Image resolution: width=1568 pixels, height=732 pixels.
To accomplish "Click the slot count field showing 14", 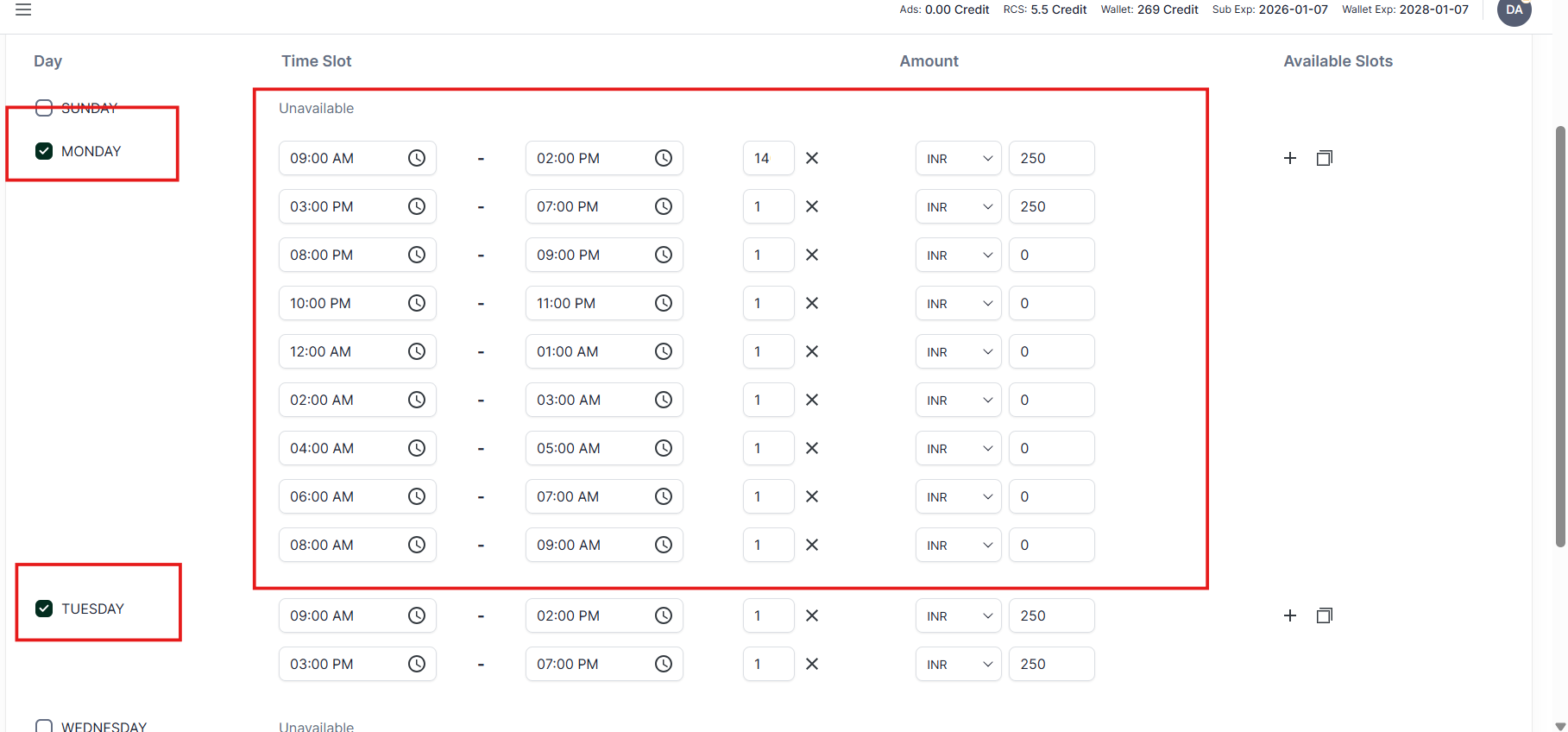I will (x=767, y=158).
